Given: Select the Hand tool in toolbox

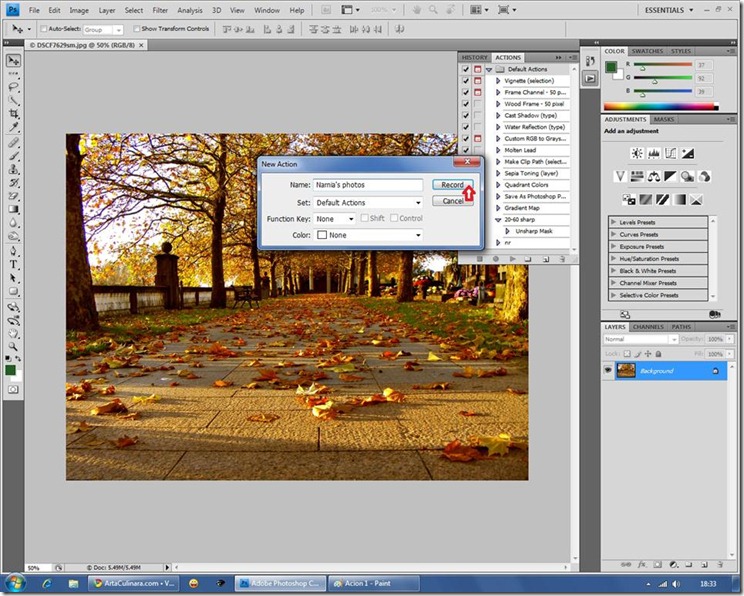Looking at the screenshot, I should [x=13, y=333].
